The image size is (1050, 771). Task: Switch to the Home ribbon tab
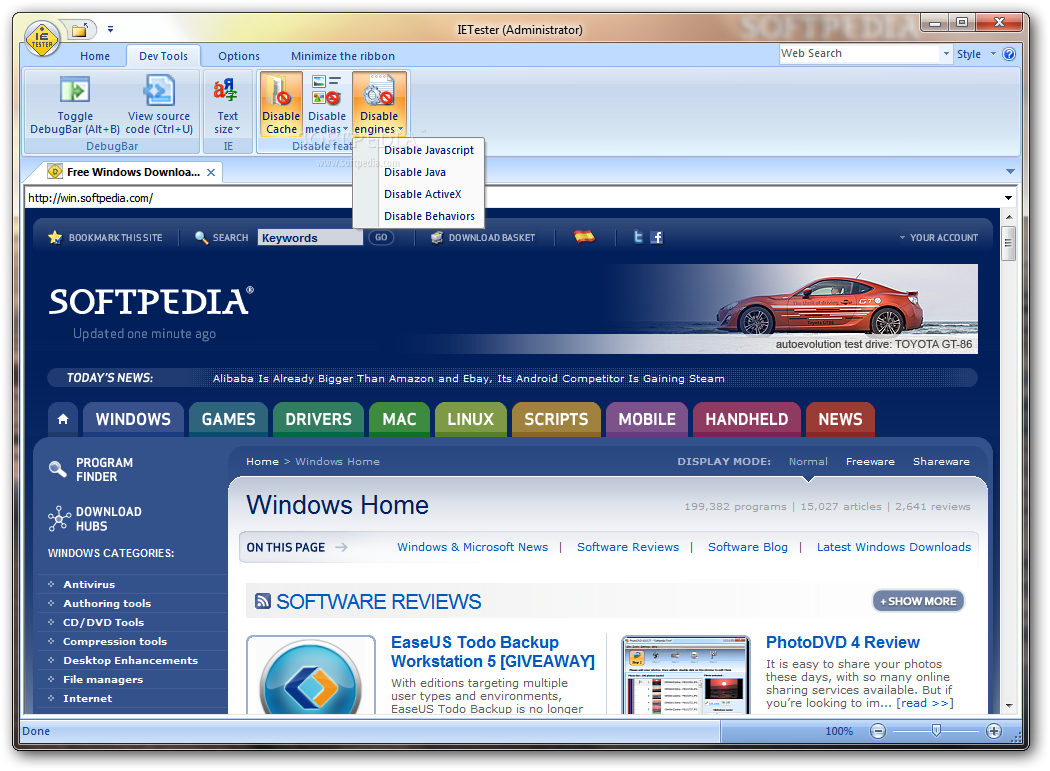(x=95, y=56)
